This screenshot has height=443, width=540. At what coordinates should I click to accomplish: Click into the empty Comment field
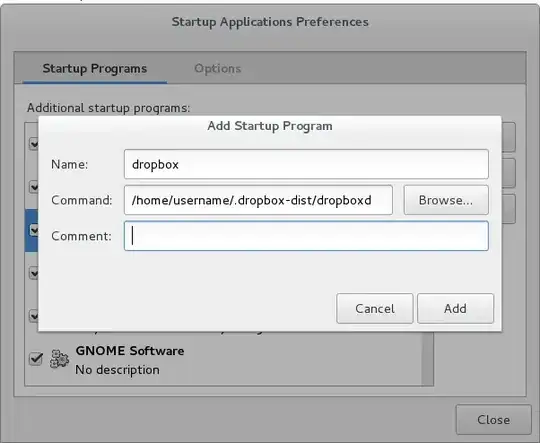coord(306,236)
